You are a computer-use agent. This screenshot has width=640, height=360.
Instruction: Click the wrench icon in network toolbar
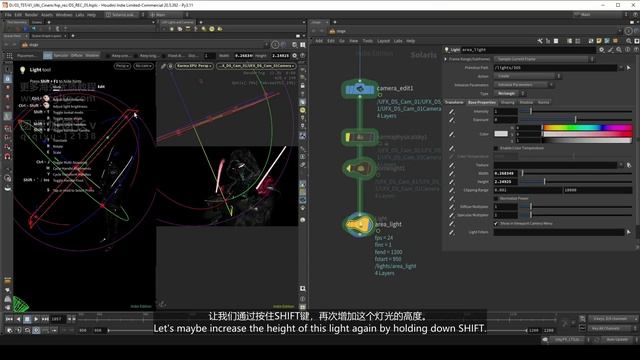(x=540, y=41)
